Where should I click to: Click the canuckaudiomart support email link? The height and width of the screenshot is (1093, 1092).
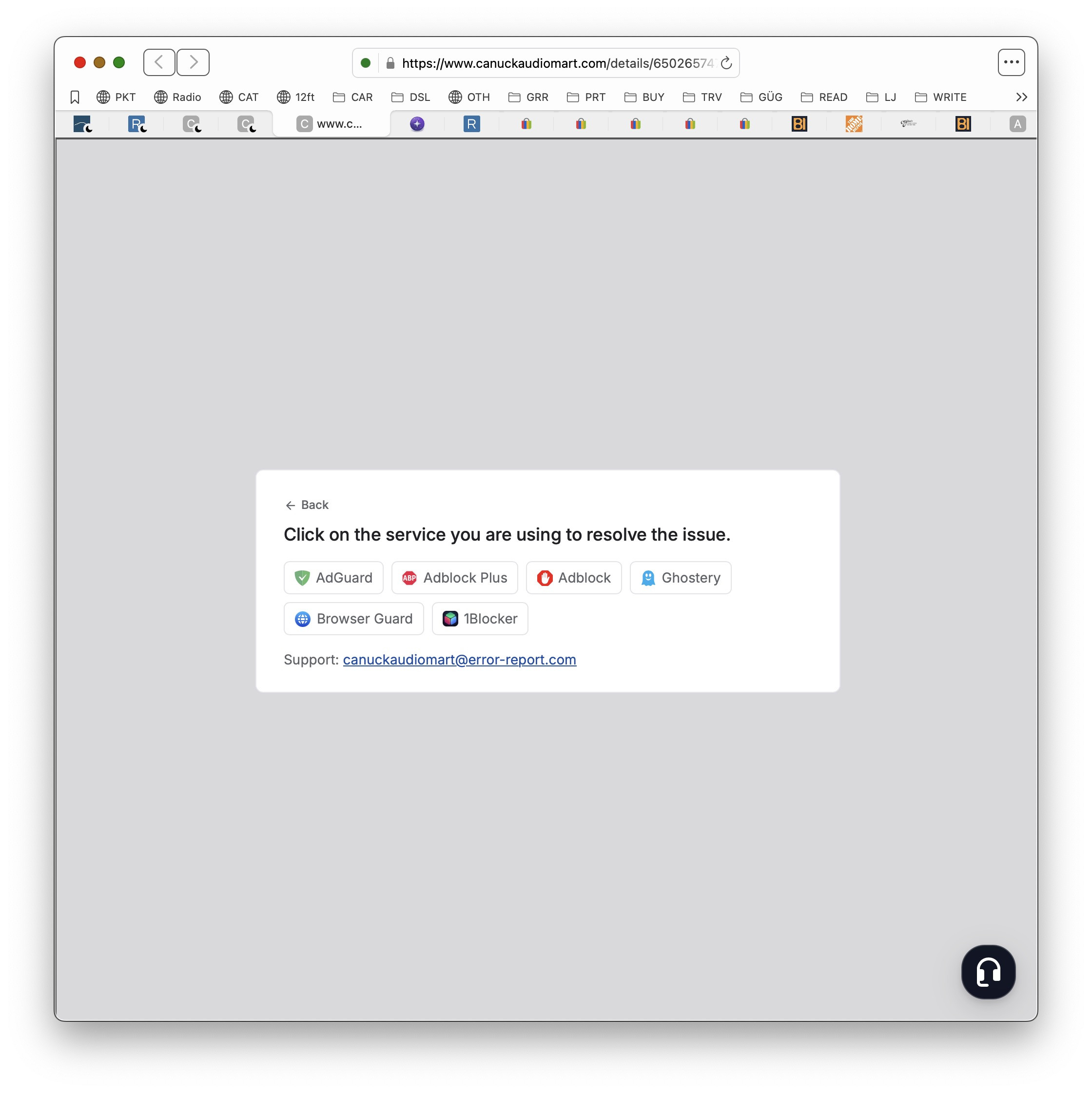tap(459, 660)
